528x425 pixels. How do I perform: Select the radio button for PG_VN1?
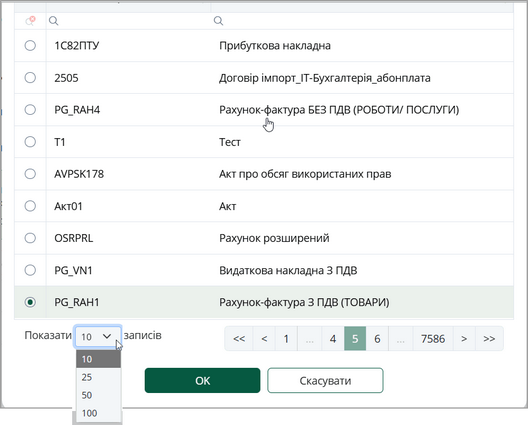[30, 270]
